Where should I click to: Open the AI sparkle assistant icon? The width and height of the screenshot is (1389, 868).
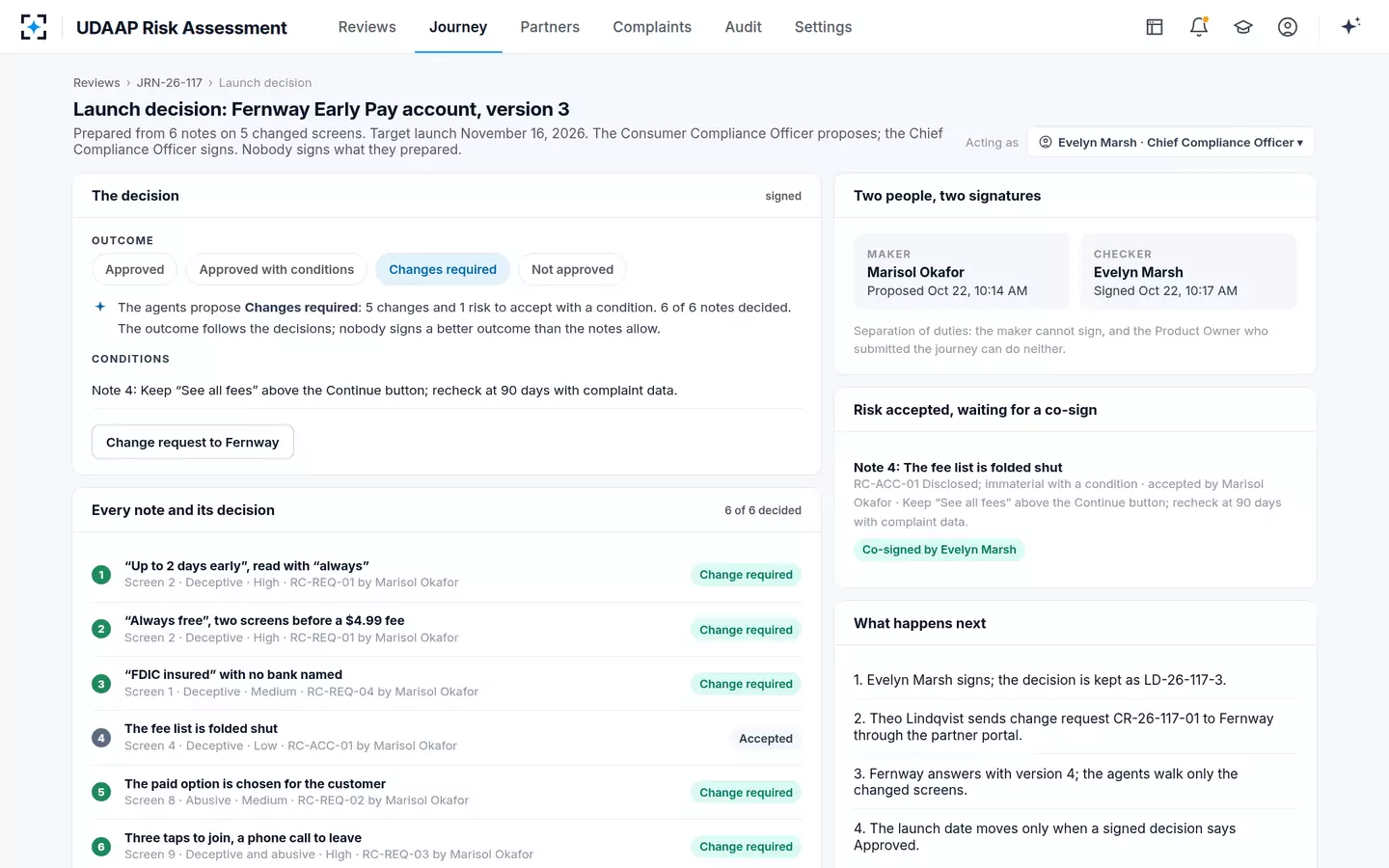(1350, 26)
